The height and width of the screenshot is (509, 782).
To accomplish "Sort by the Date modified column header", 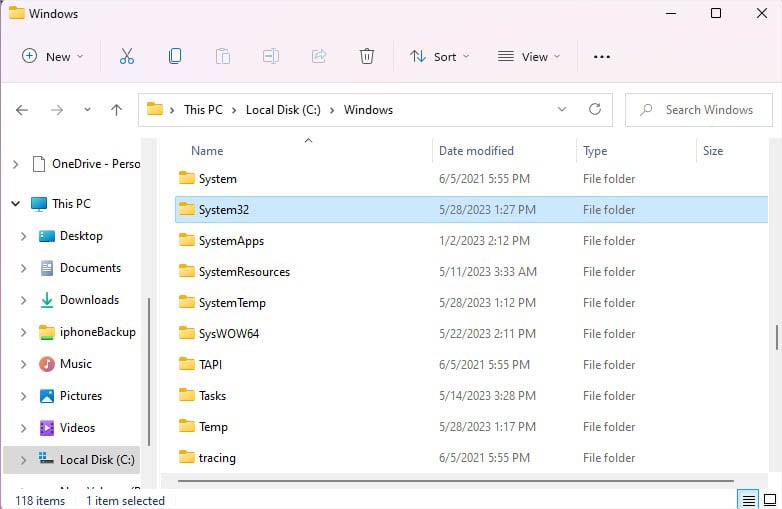I will (x=476, y=151).
